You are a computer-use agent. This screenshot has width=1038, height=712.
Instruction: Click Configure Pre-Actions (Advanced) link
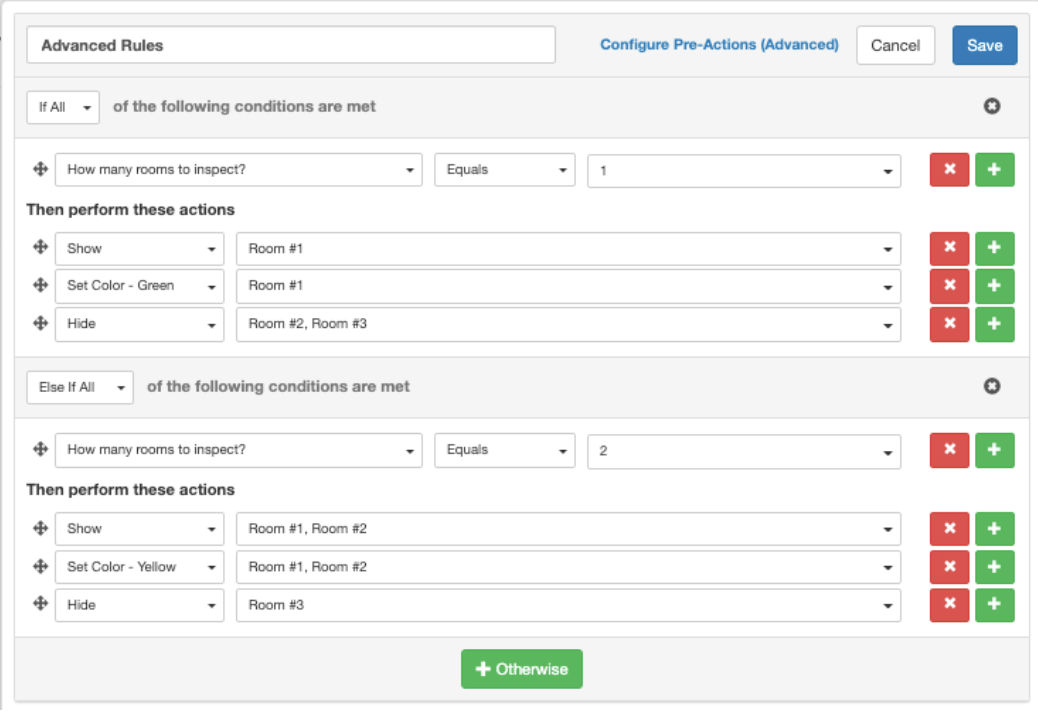719,45
